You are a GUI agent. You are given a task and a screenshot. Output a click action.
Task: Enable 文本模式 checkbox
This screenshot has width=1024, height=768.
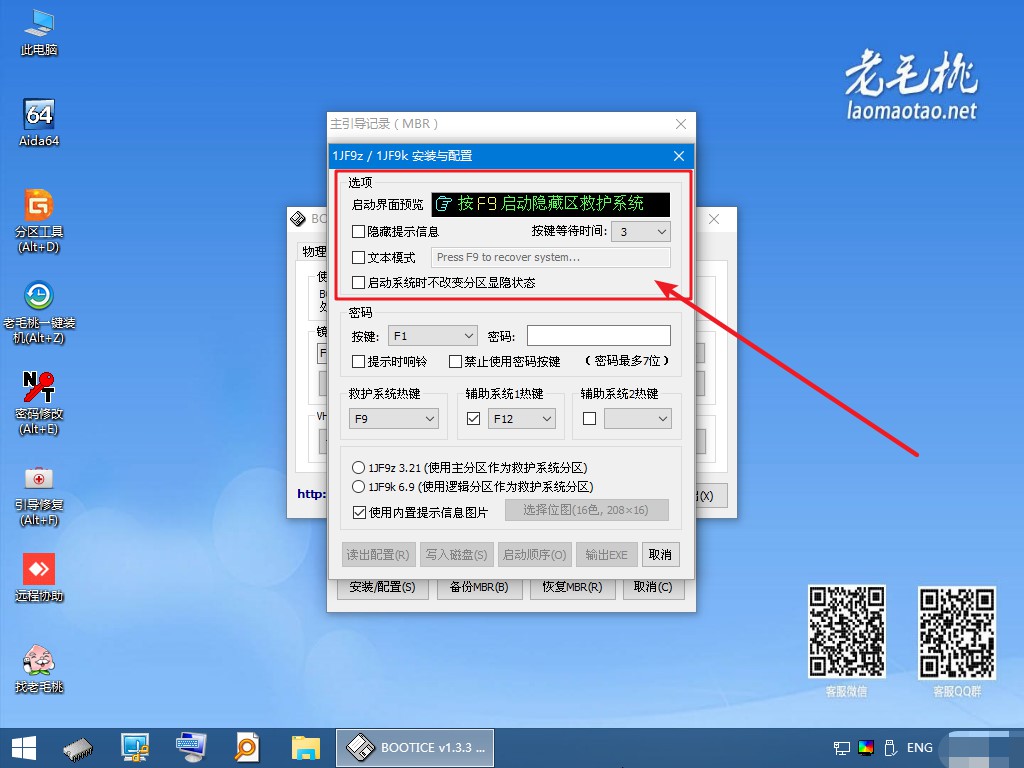pos(358,257)
